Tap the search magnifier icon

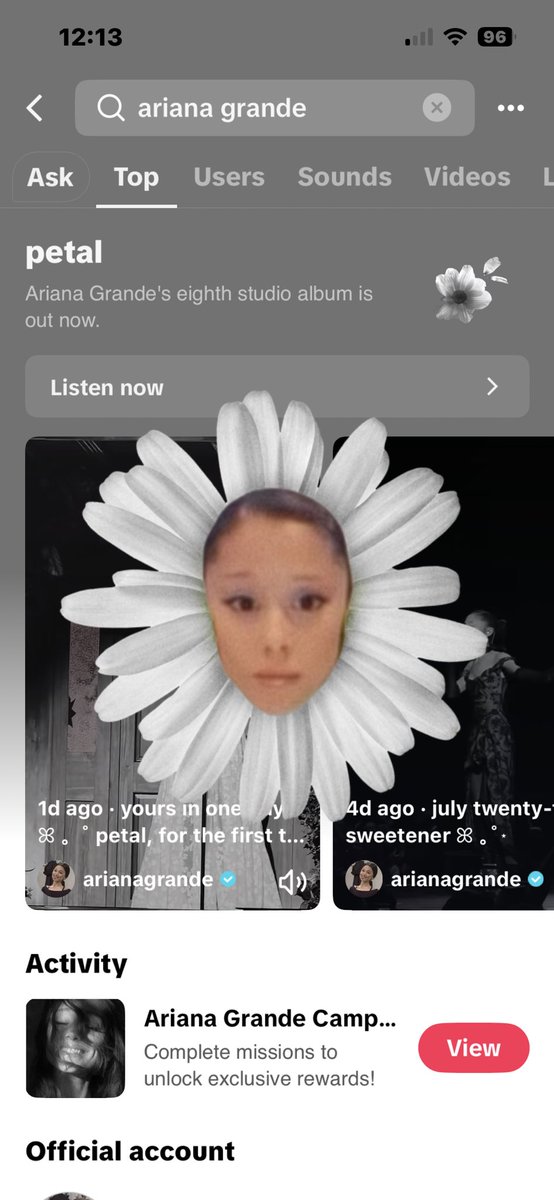pyautogui.click(x=110, y=108)
